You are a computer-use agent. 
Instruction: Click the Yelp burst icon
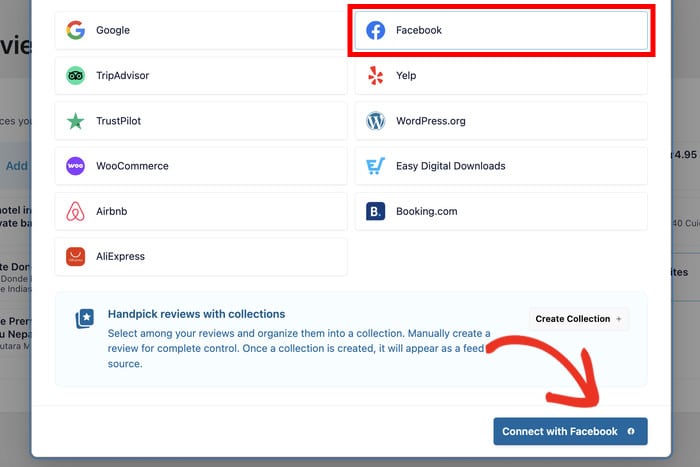click(x=375, y=75)
